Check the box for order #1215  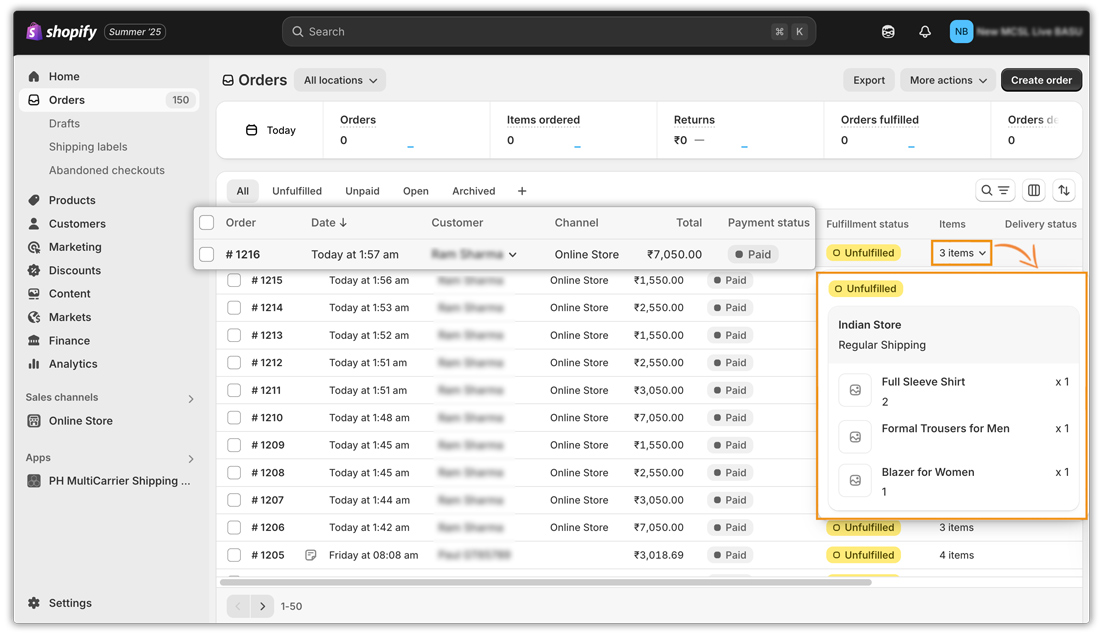(x=234, y=281)
